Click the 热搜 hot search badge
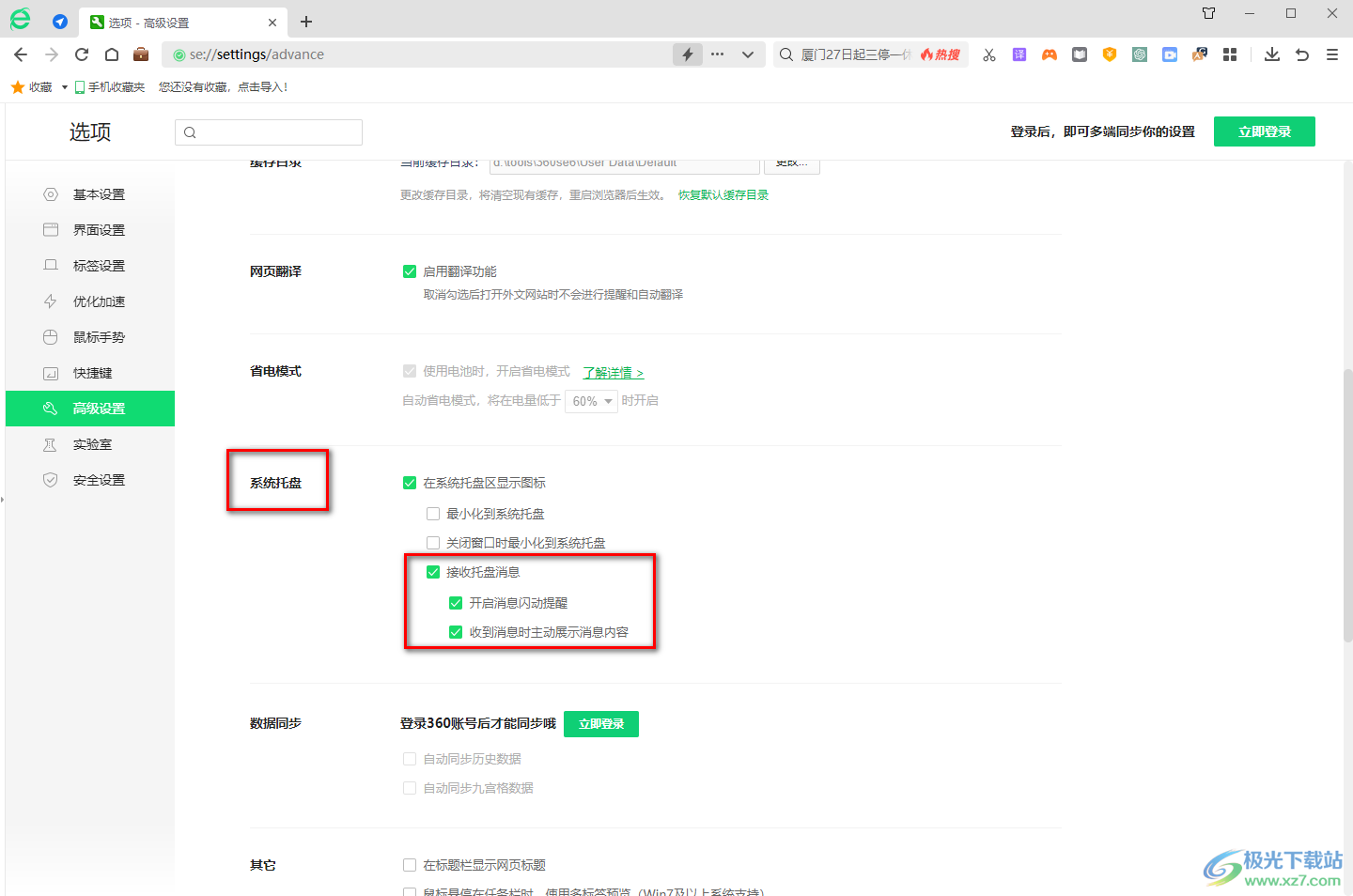This screenshot has width=1353, height=896. pos(941,54)
